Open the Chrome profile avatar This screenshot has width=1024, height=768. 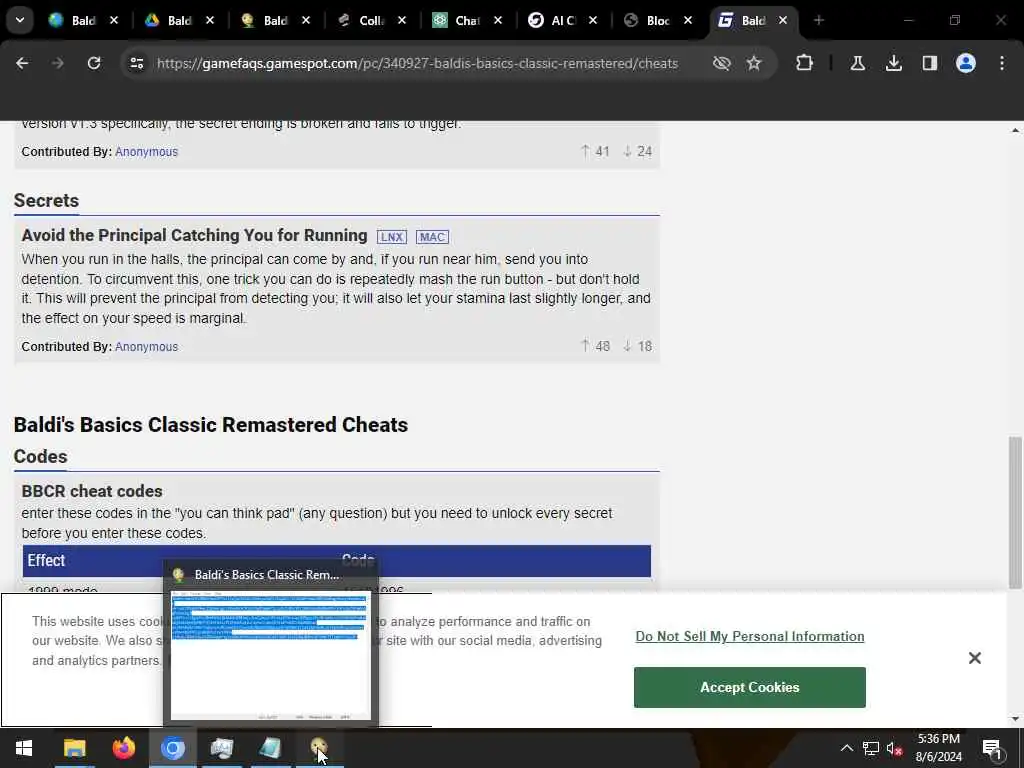pos(965,63)
